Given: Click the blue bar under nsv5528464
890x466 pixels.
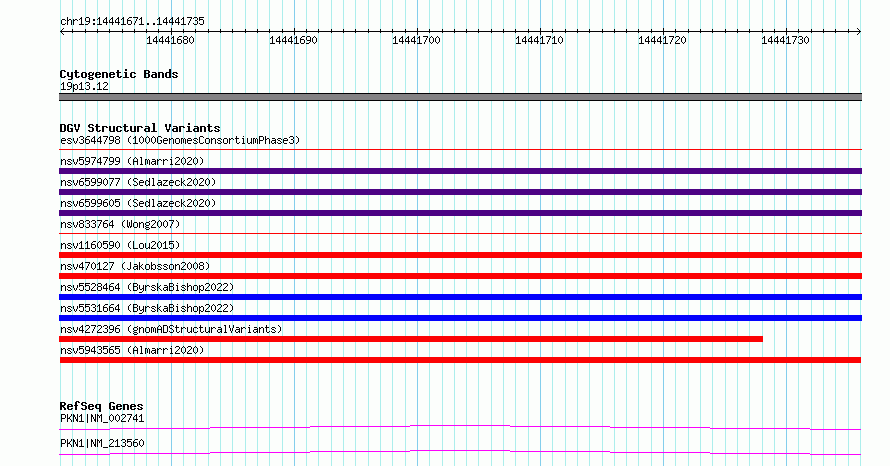Looking at the screenshot, I should 460,297.
